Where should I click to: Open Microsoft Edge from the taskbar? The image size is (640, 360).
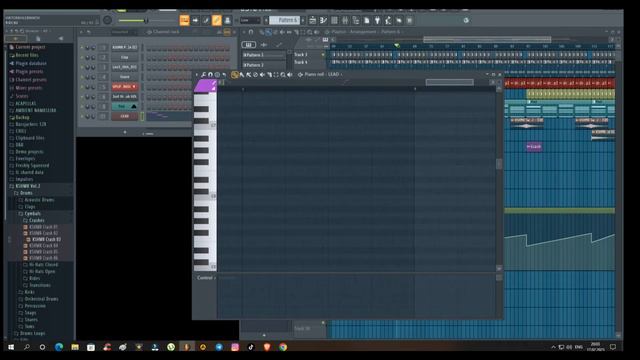[59, 347]
